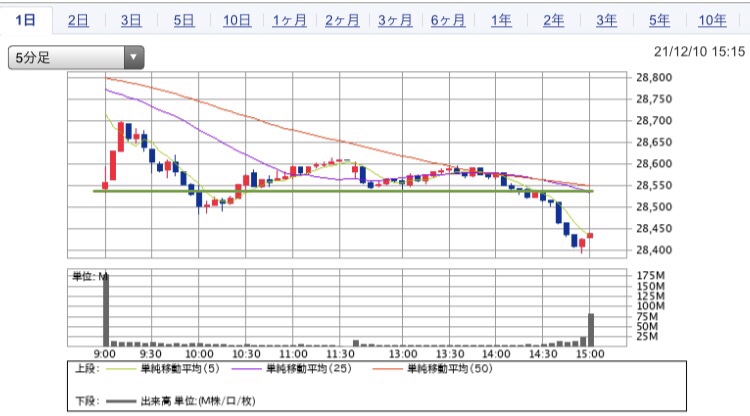Click the 25M volume axis label

pos(648,337)
